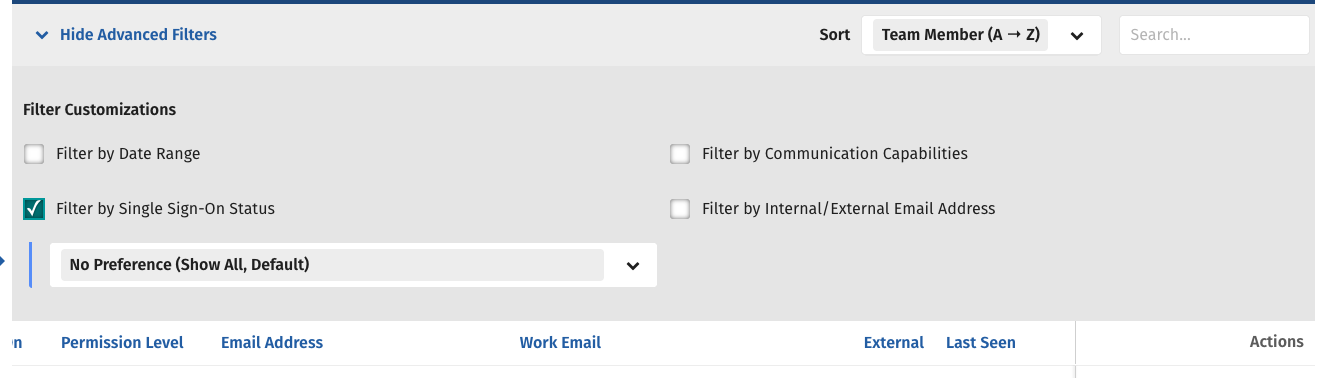
Task: Click the Filter by Single Sign-On Status label
Action: coord(165,209)
